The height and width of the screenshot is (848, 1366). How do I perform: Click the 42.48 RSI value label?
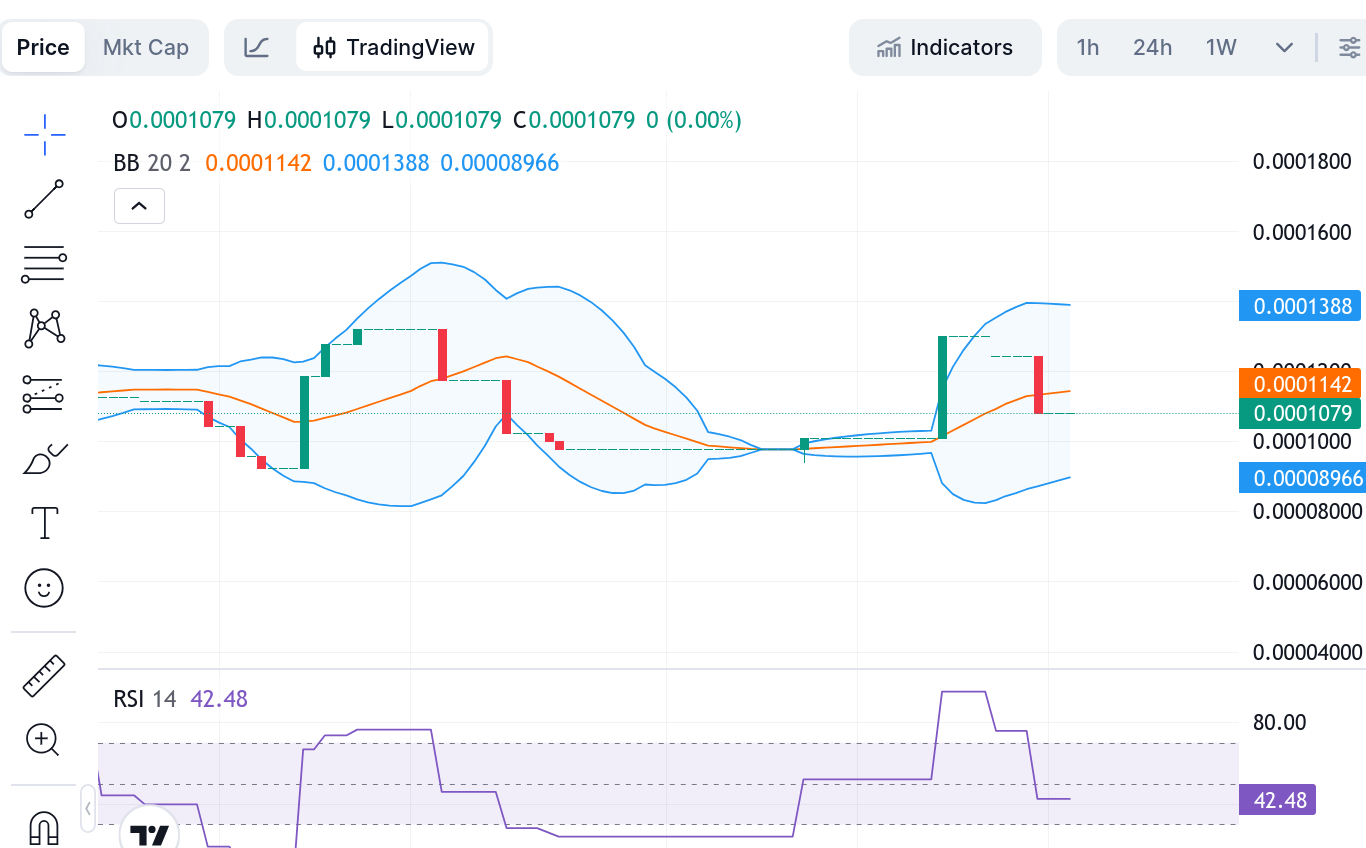1279,800
